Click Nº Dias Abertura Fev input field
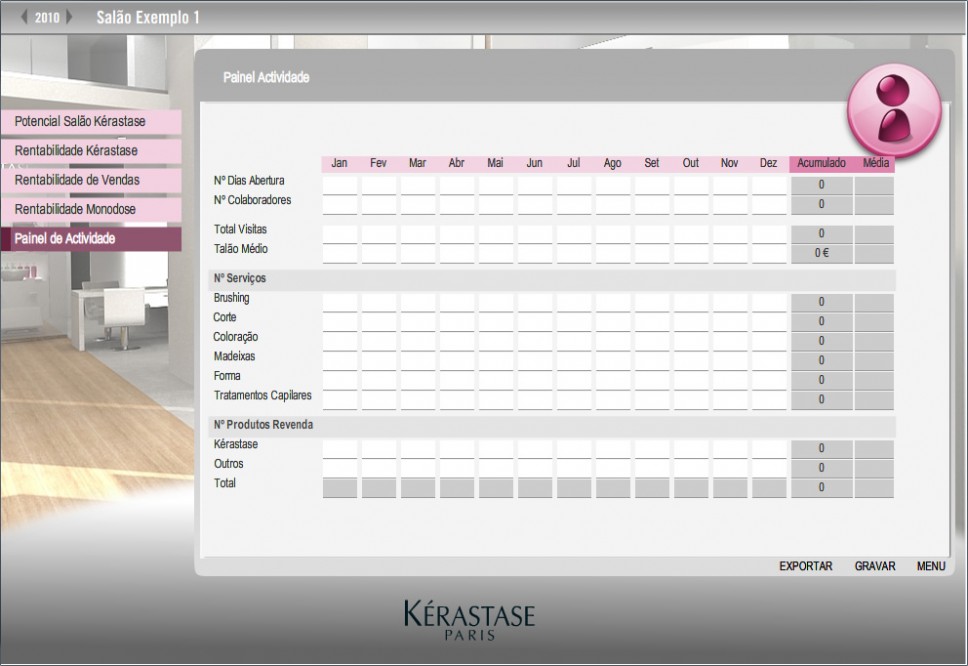This screenshot has height=666, width=968. pyautogui.click(x=378, y=185)
